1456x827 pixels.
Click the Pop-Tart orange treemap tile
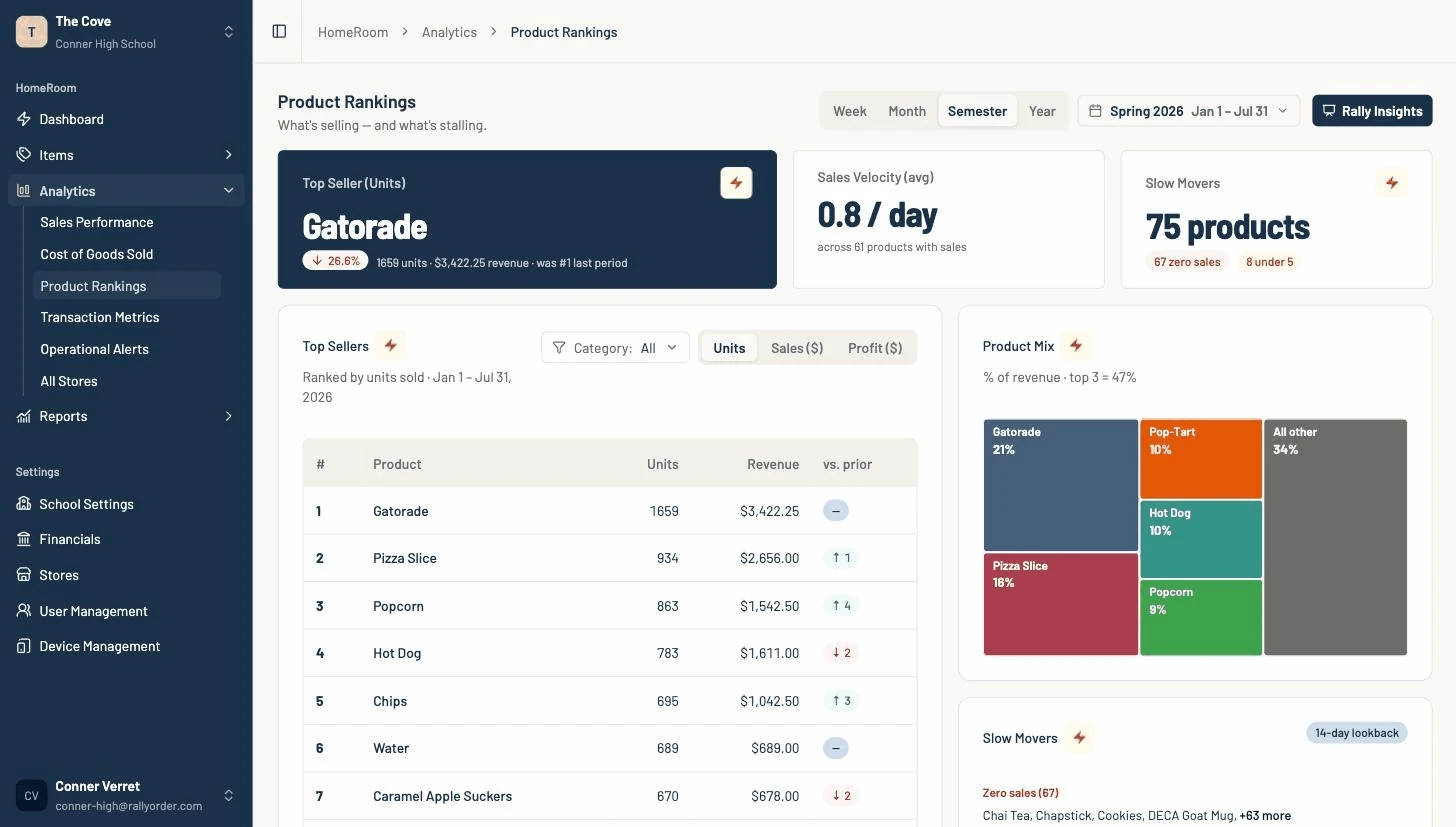point(1201,459)
